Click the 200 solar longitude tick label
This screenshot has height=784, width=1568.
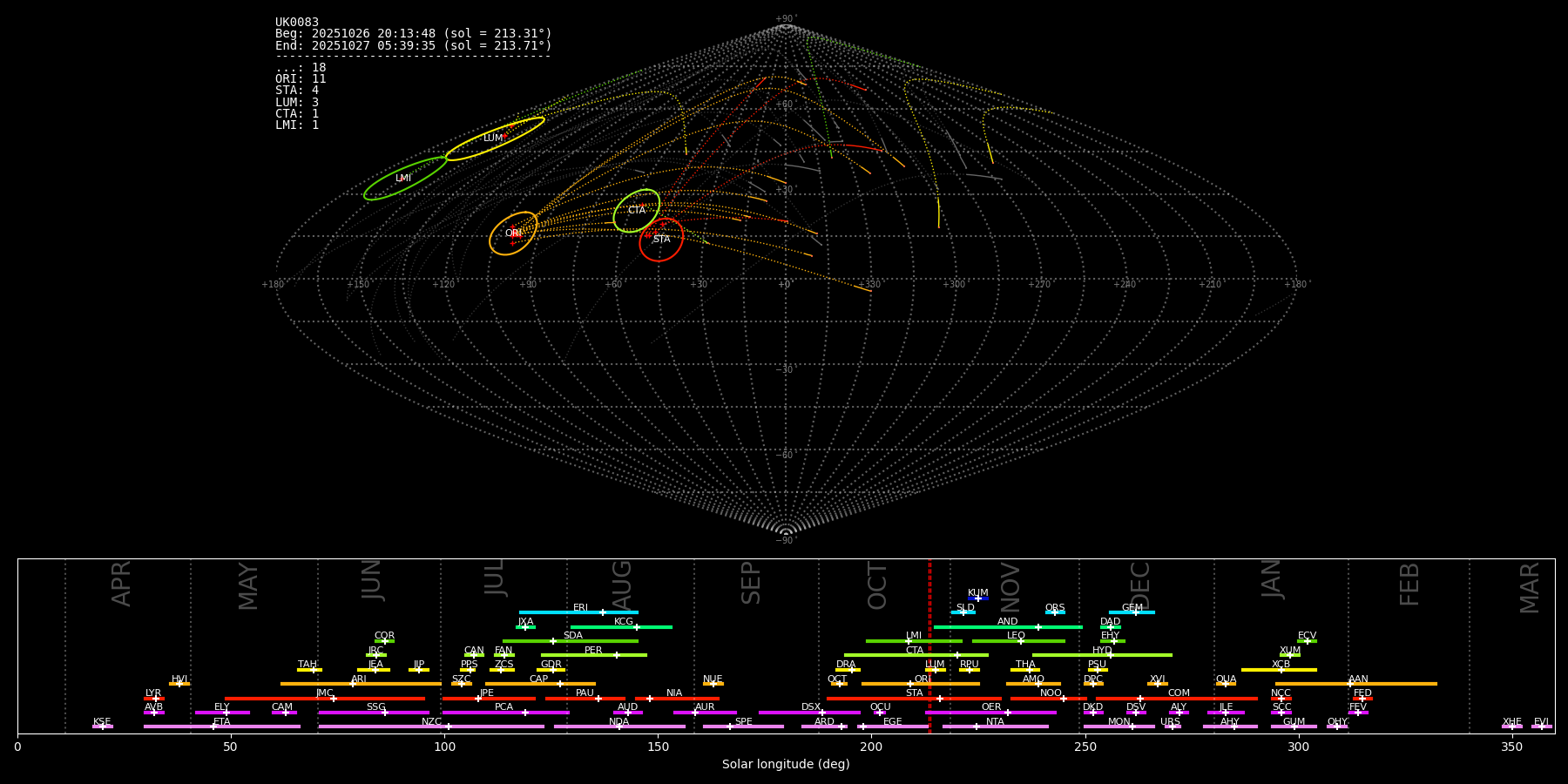[x=871, y=747]
